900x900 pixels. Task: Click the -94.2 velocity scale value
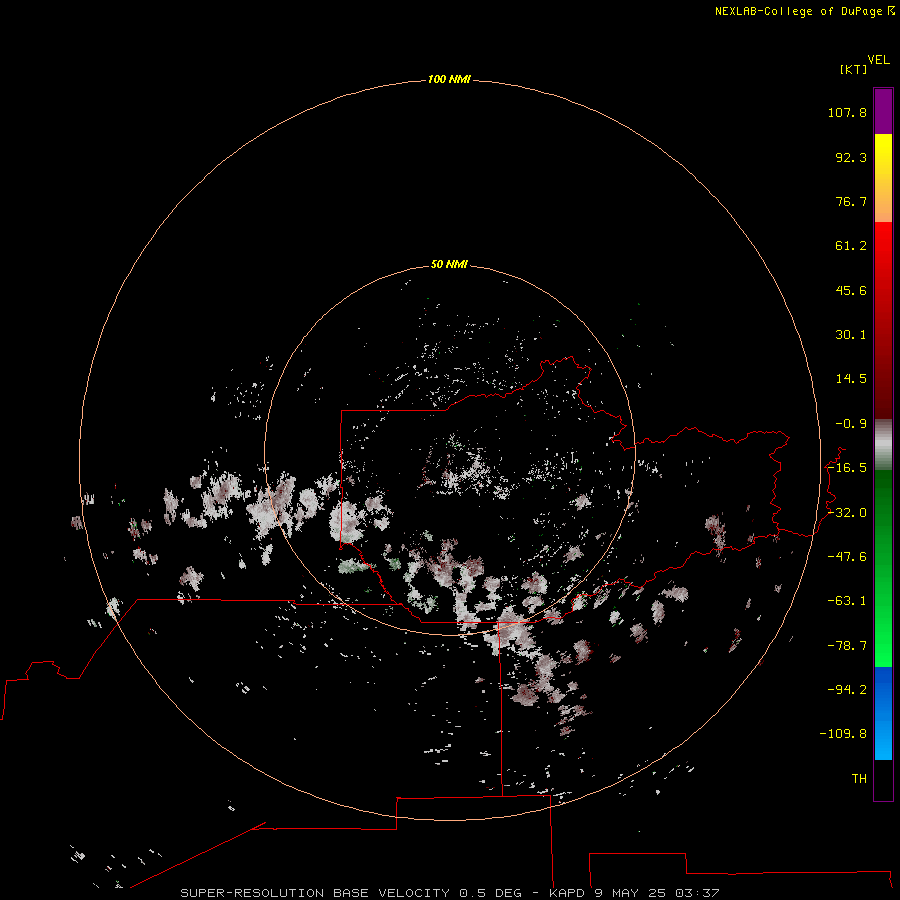pos(847,689)
